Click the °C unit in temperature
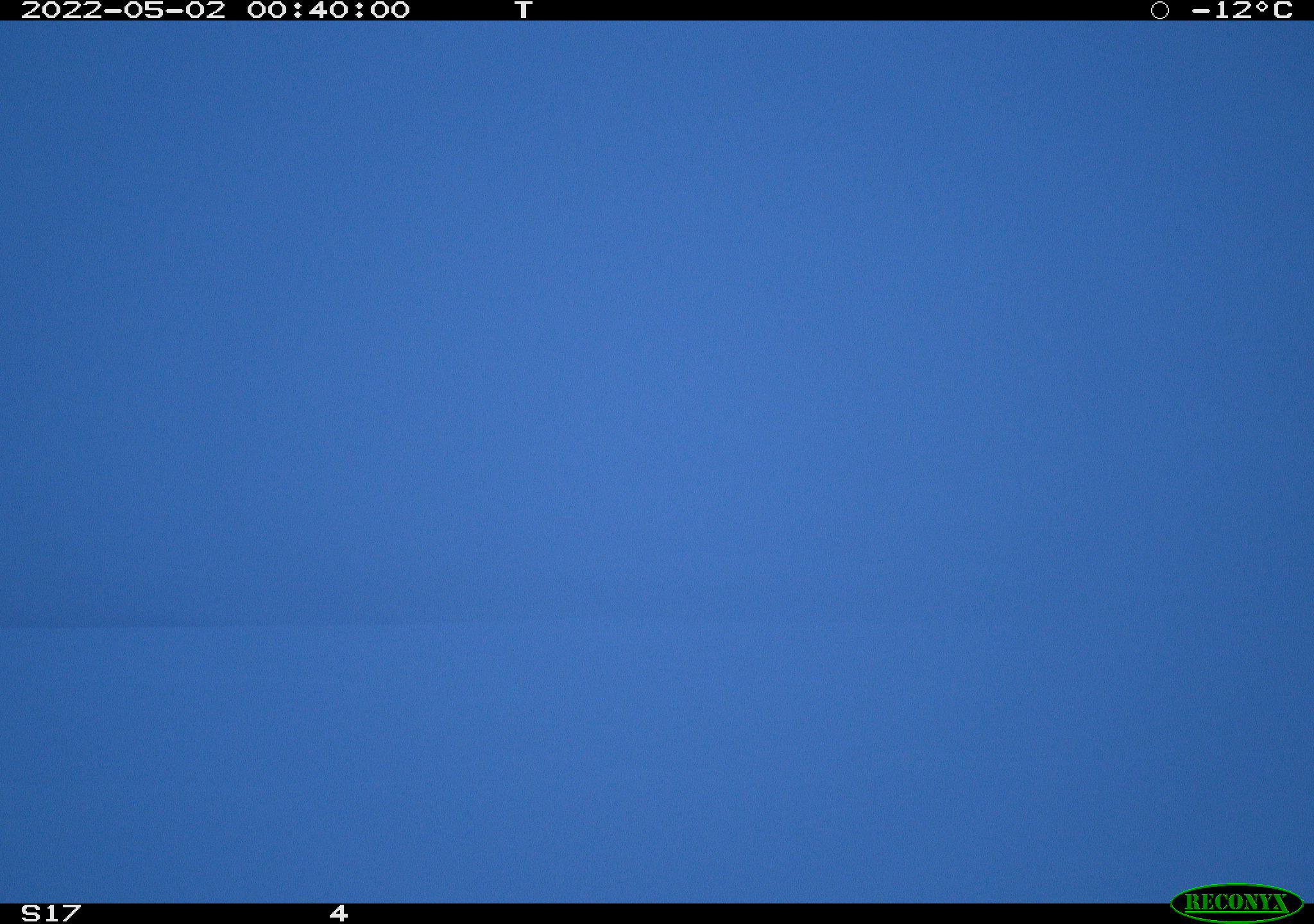The width and height of the screenshot is (1314, 924). coord(1273,10)
